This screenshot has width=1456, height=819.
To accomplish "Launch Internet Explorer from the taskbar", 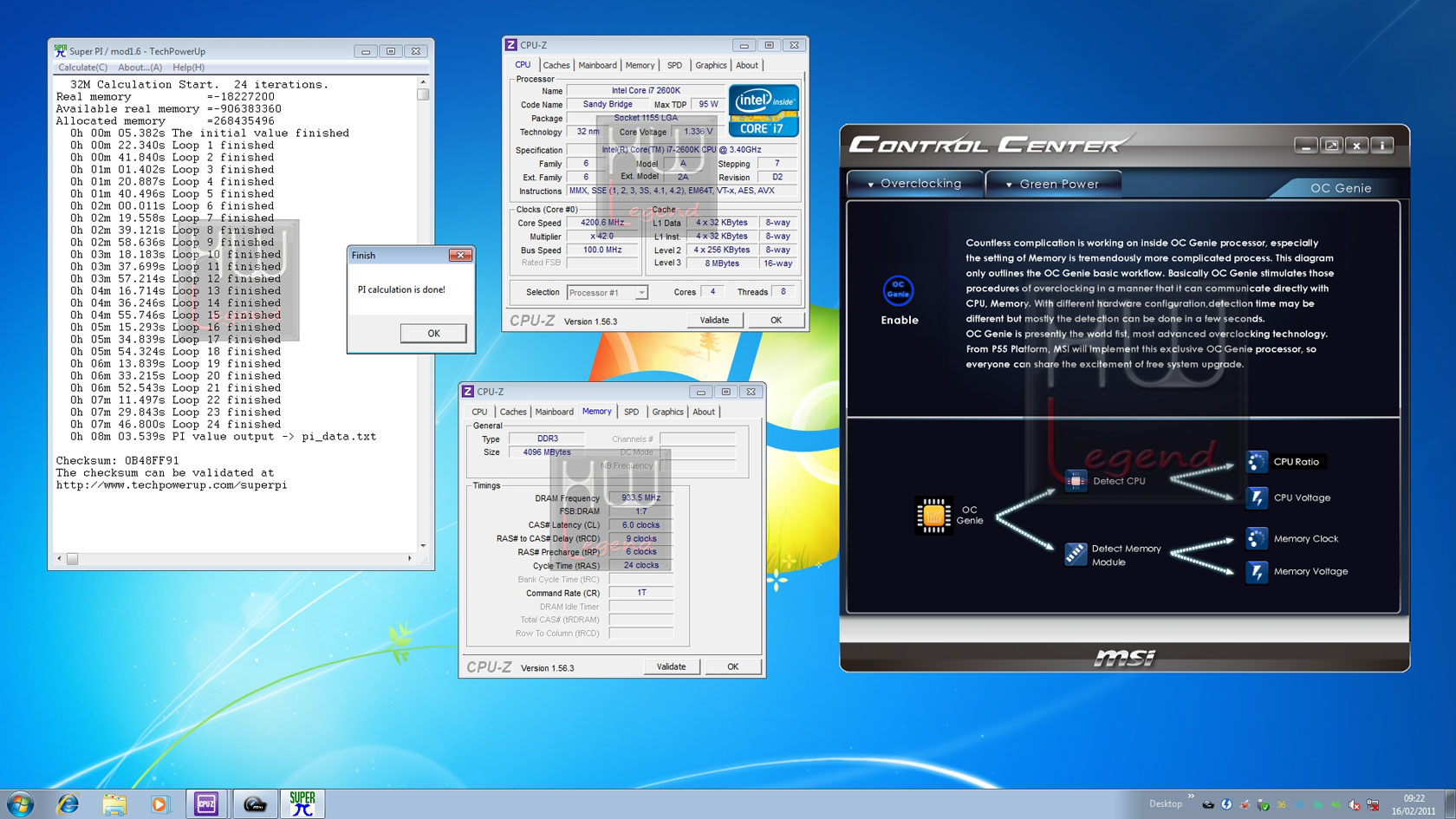I will (x=68, y=803).
